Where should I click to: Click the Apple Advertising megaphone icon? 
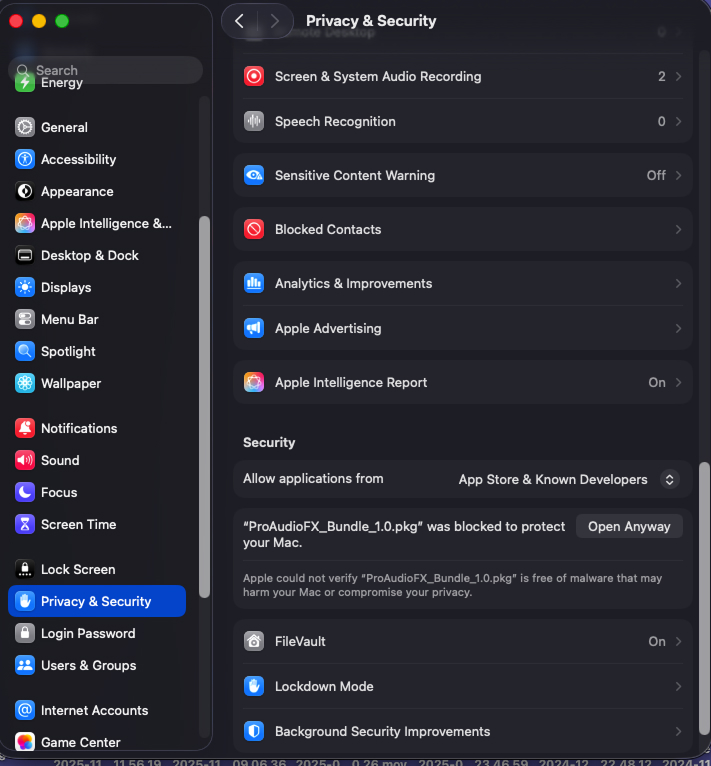254,329
